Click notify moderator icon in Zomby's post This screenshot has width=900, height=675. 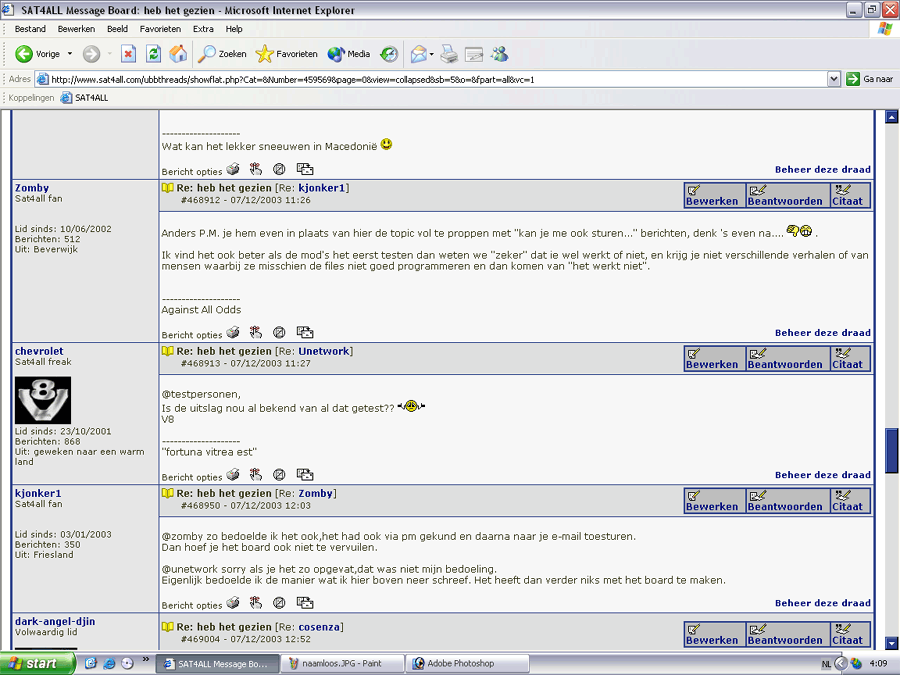[x=279, y=332]
